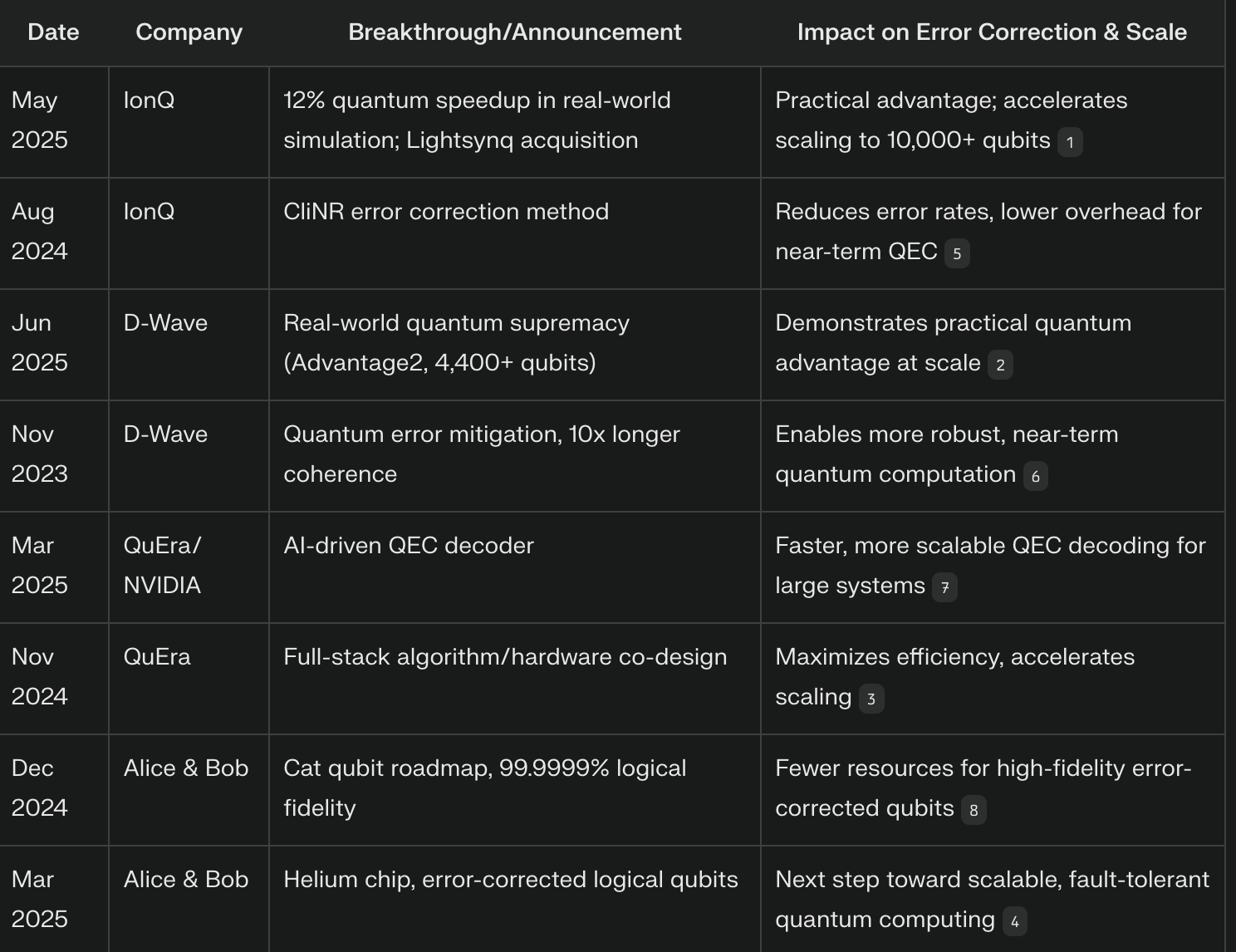Click the Real-world quantum supremacy cell
The width and height of the screenshot is (1236, 952).
(x=456, y=342)
